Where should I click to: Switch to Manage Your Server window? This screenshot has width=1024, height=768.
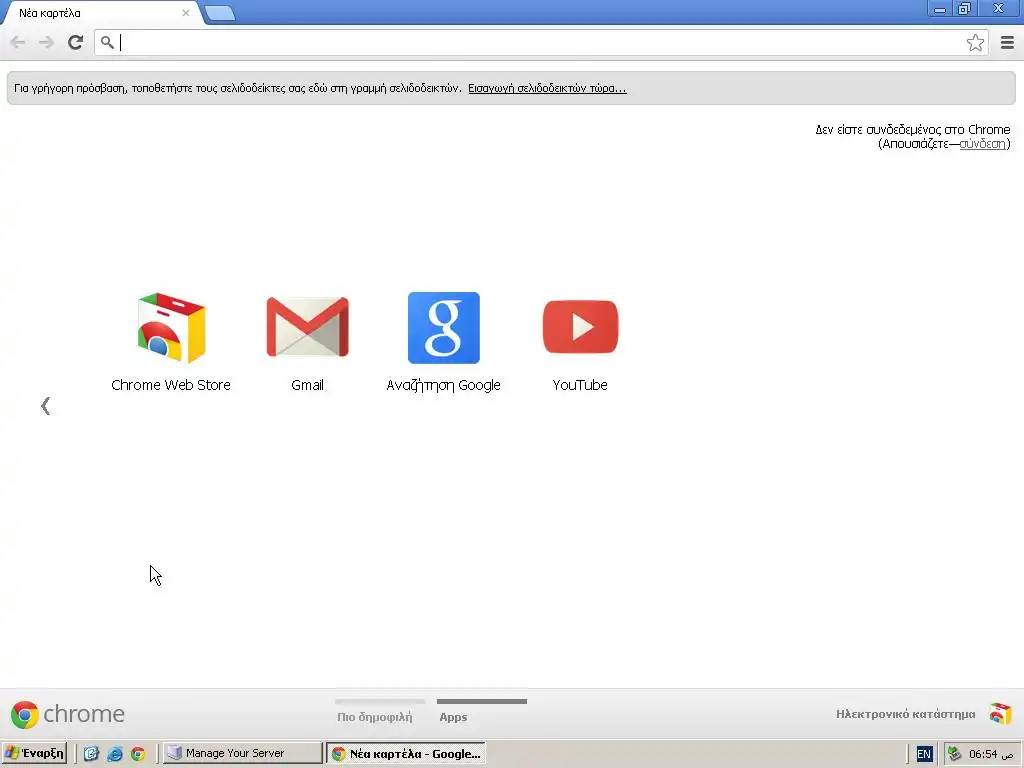pyautogui.click(x=242, y=753)
